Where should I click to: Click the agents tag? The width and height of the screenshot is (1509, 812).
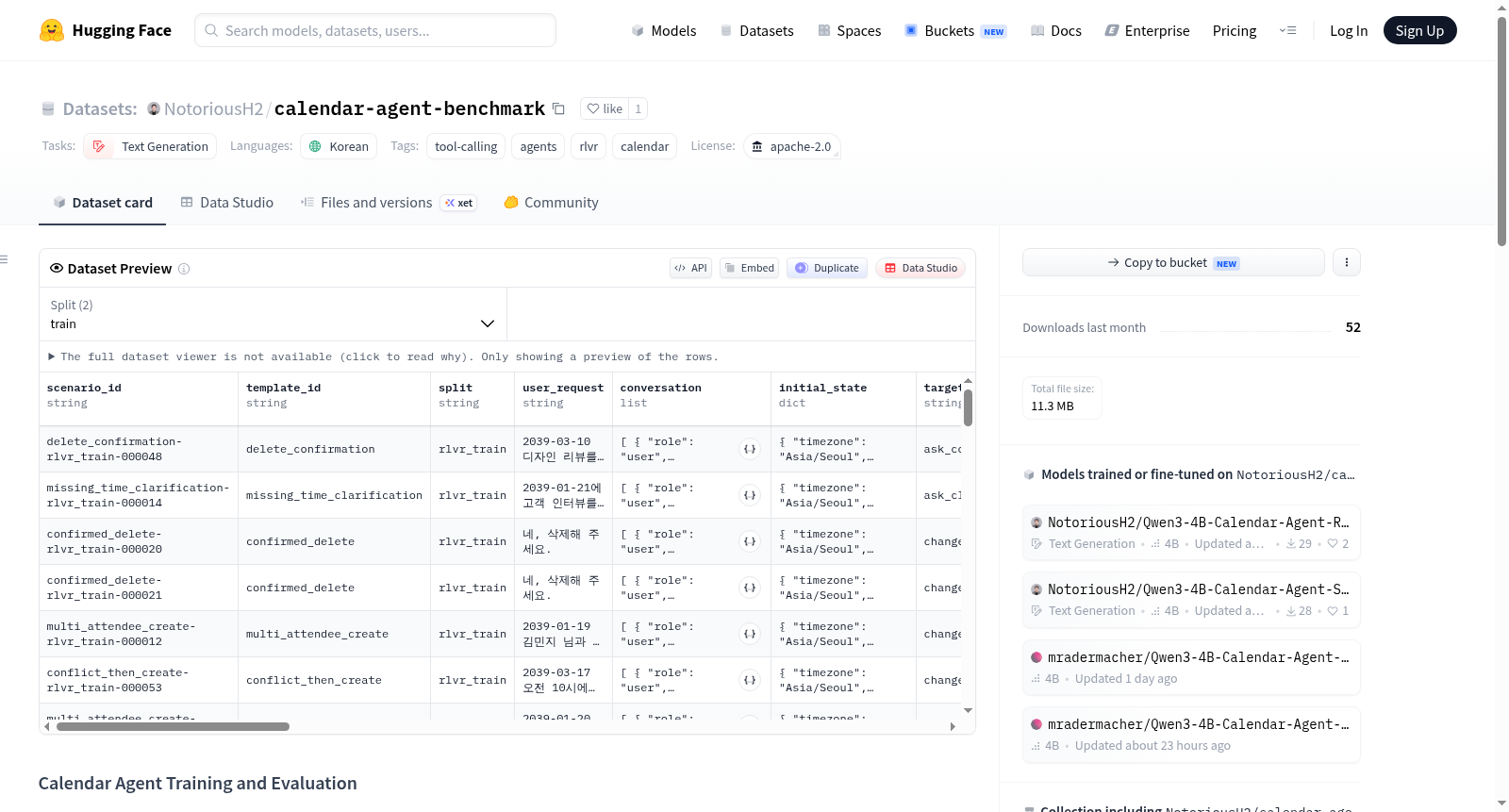point(539,146)
